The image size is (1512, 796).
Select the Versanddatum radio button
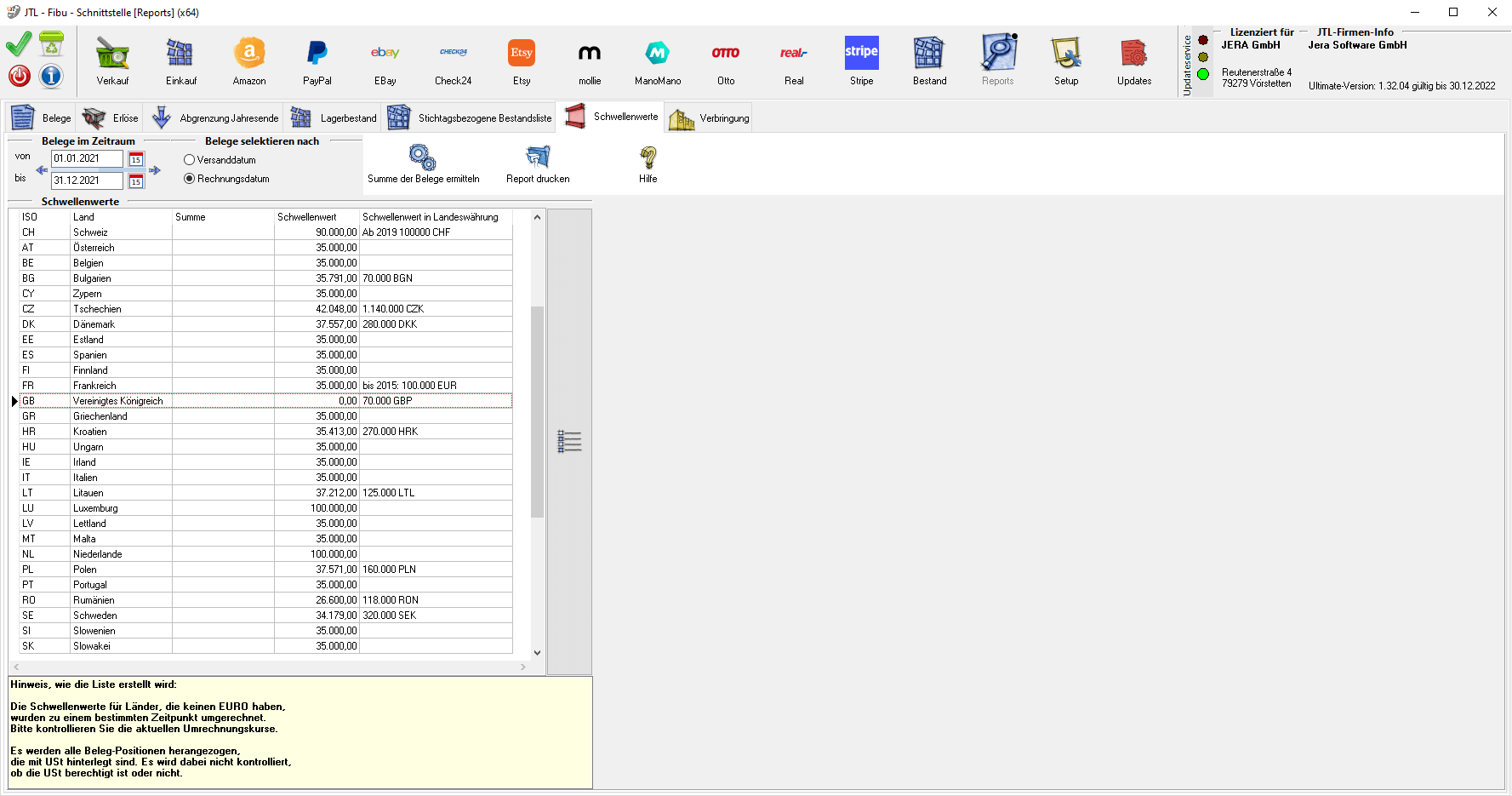[189, 159]
